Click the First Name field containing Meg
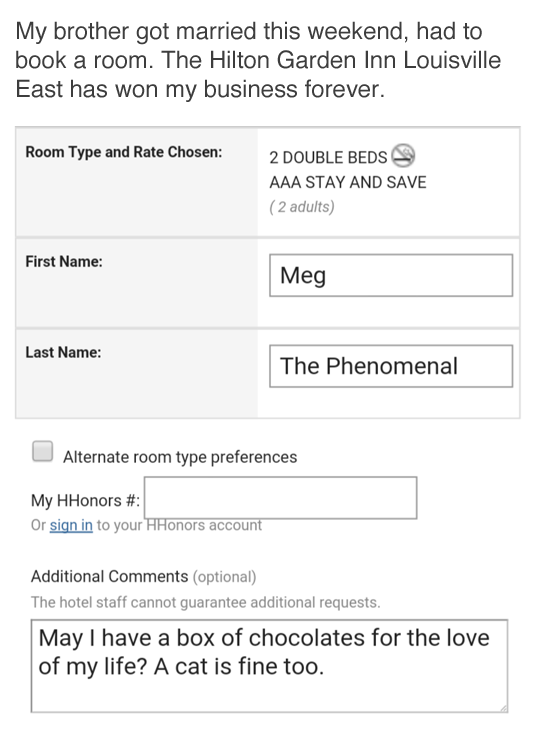This screenshot has width=540, height=731. (x=391, y=275)
